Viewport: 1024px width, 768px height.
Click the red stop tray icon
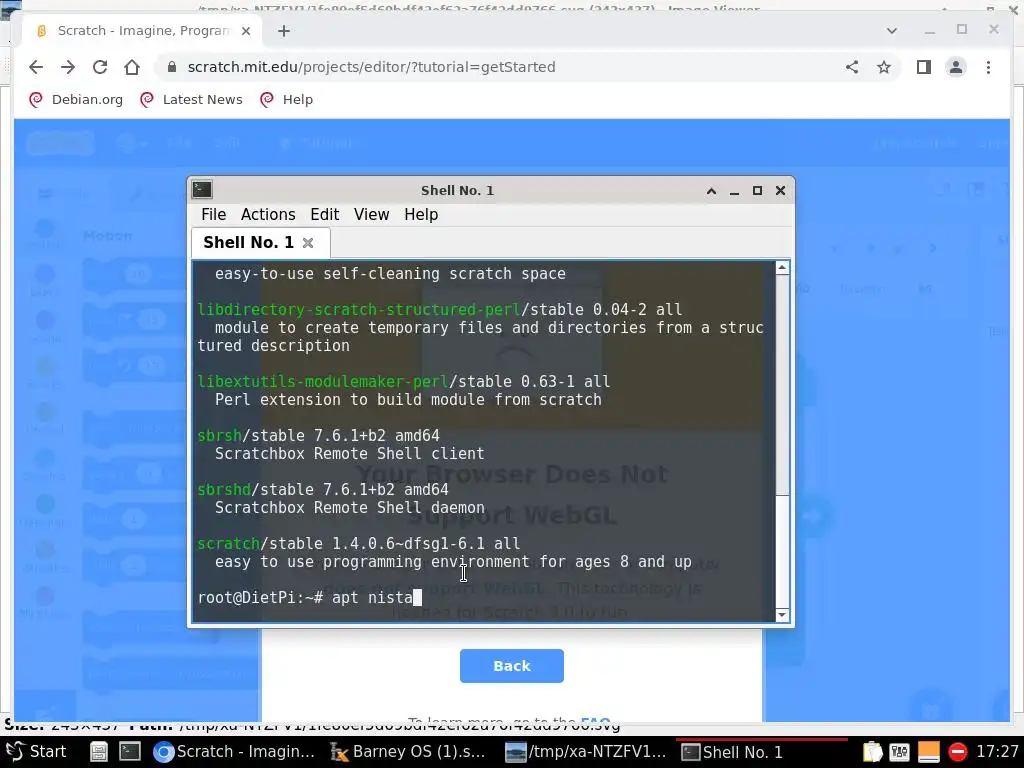(957, 752)
